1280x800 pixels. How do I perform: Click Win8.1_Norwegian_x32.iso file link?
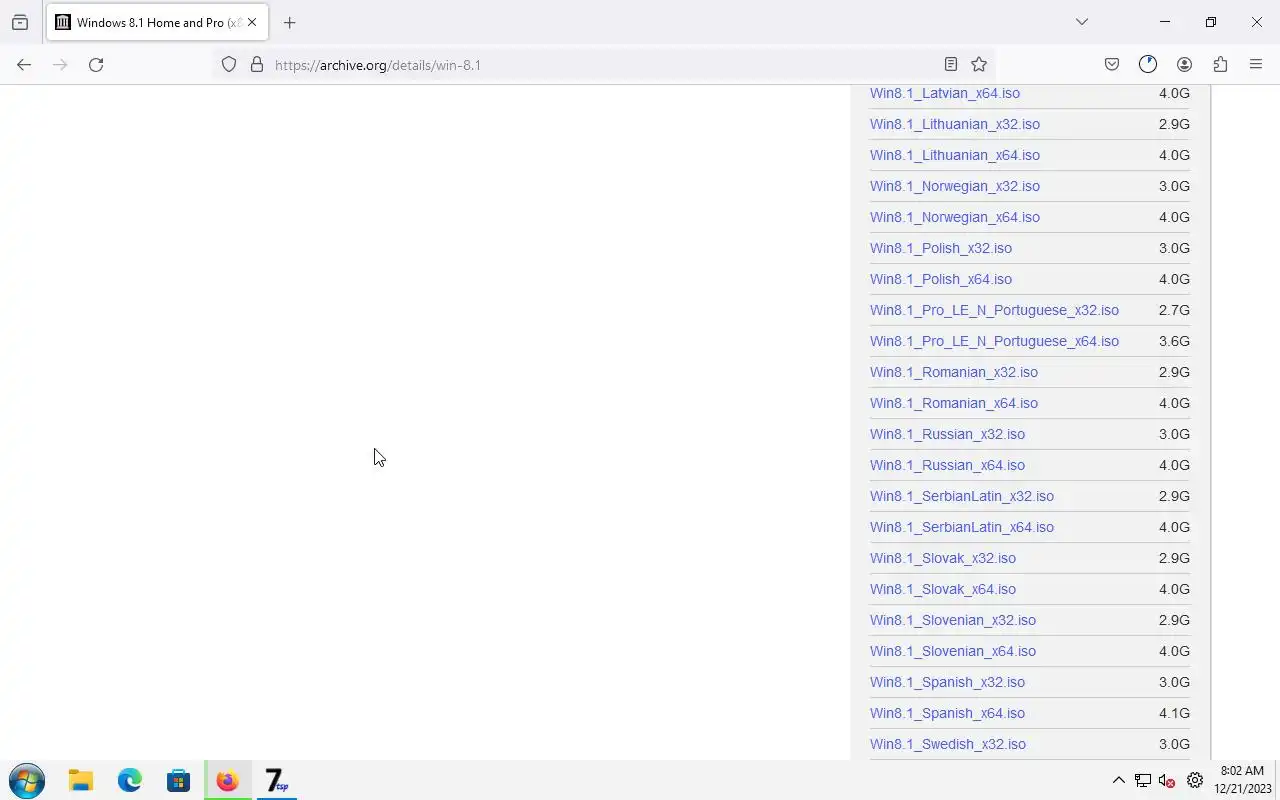[955, 186]
